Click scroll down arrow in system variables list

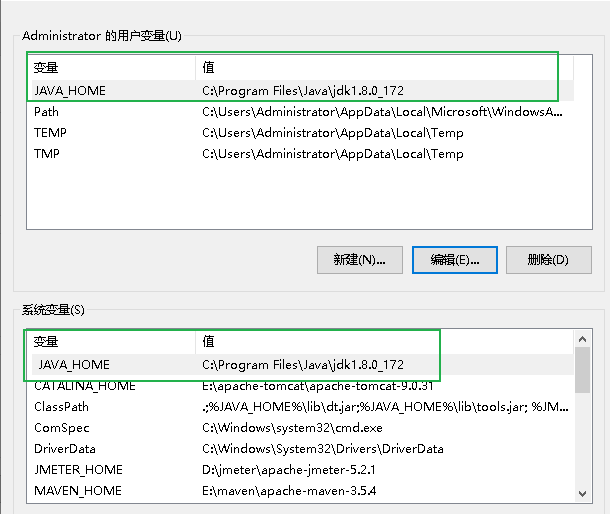[582, 494]
